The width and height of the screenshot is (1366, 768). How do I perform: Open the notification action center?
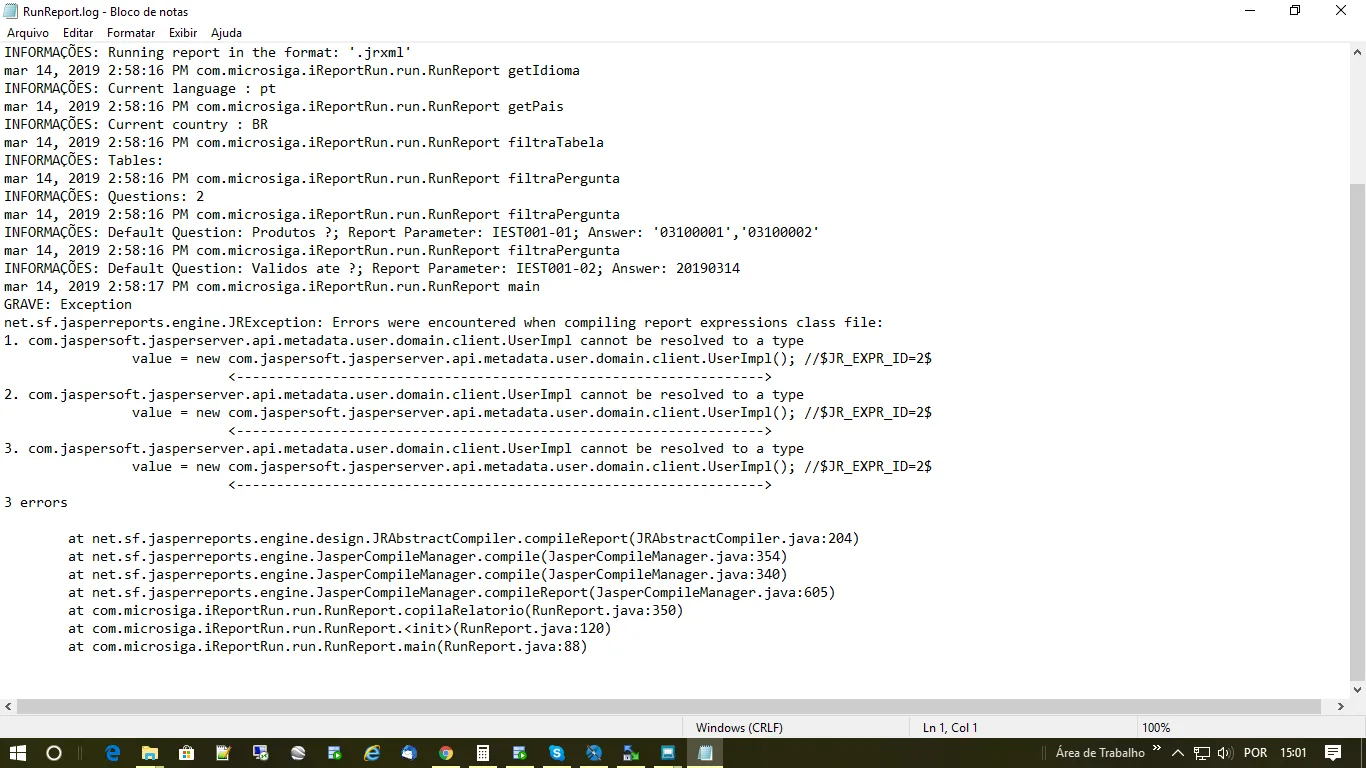click(1333, 753)
